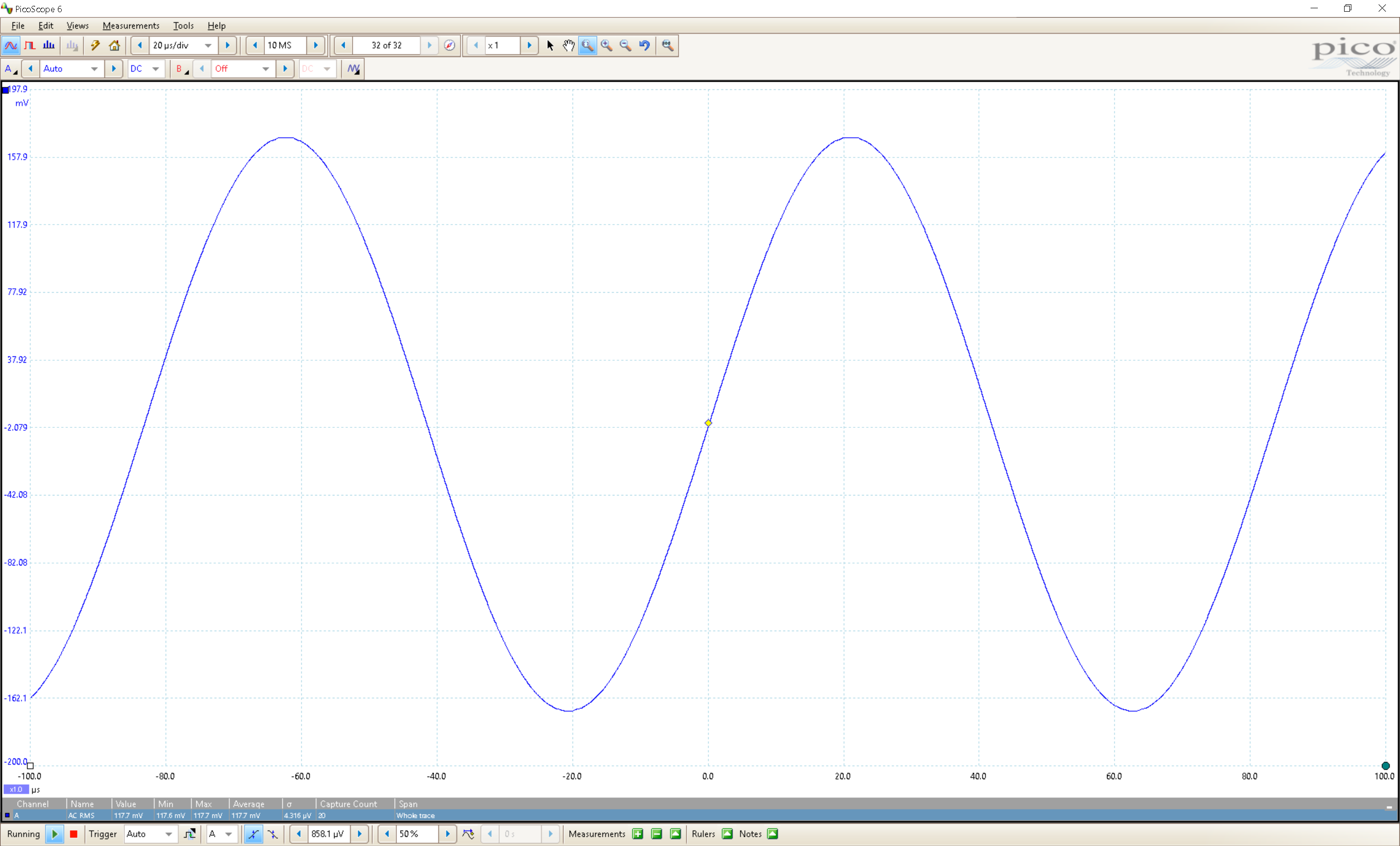This screenshot has width=1400, height=846.
Task: Decrease pre-trigger 50 % value
Action: point(387,834)
